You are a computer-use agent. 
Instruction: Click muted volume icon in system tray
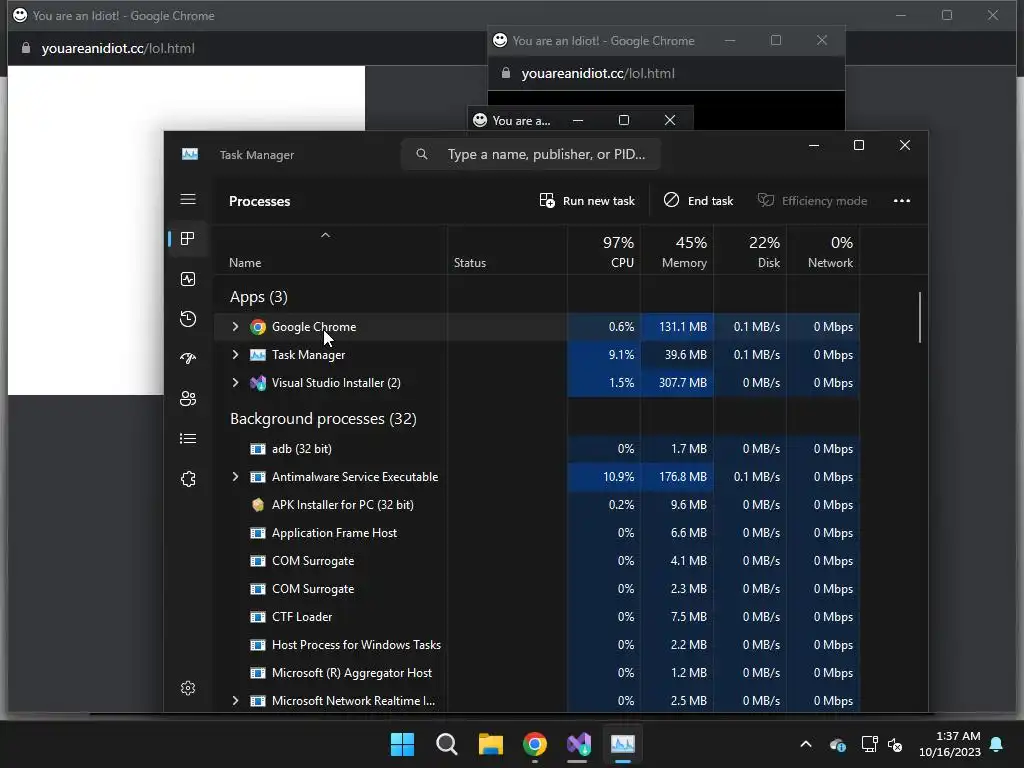point(895,744)
